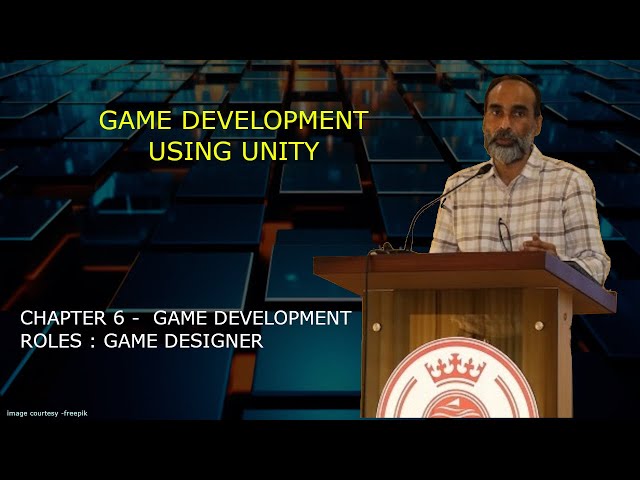Click the crown emblem on the podium
The height and width of the screenshot is (480, 640).
click(x=456, y=369)
